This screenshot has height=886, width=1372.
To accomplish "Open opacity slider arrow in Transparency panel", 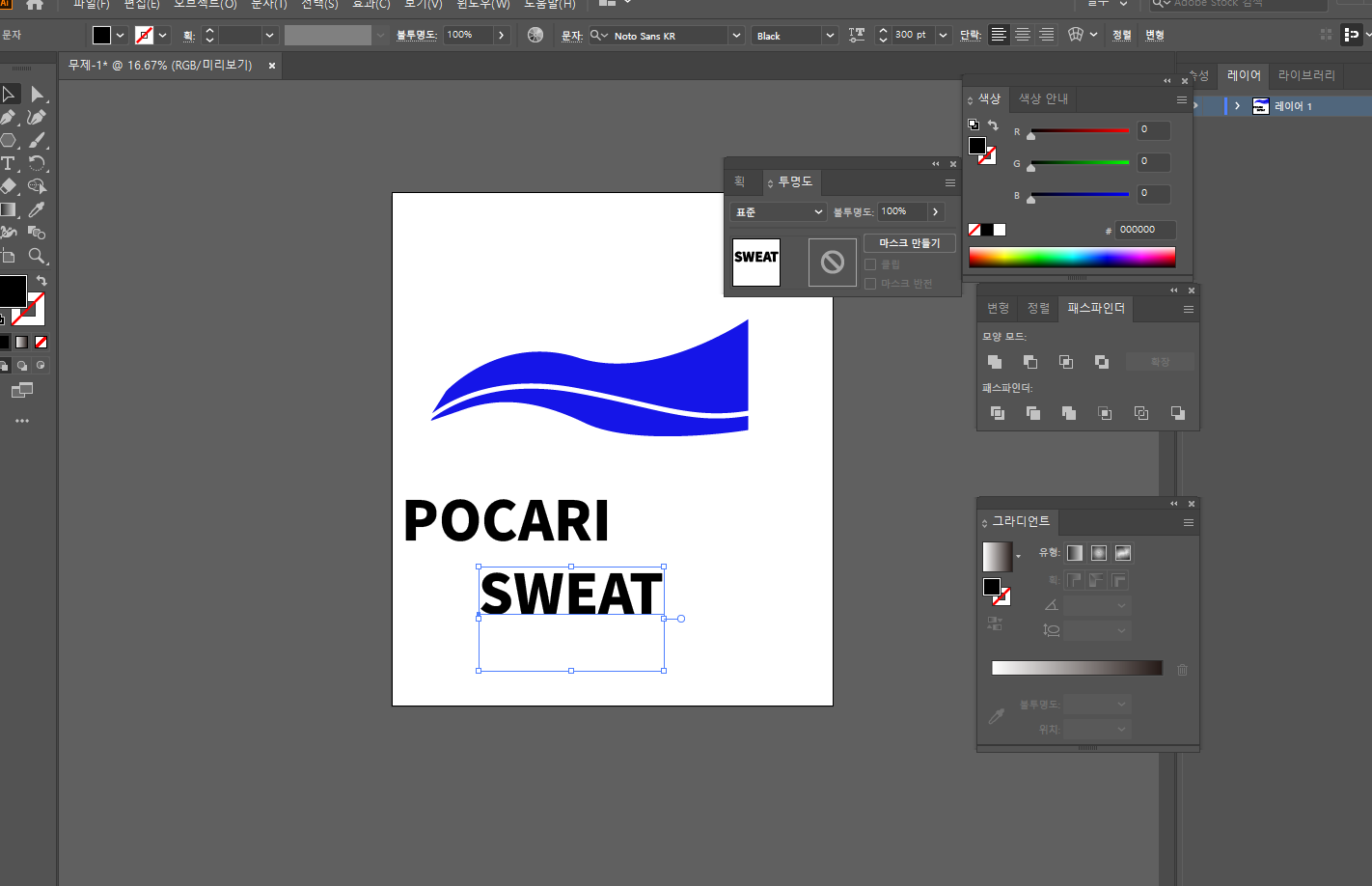I will 935,211.
